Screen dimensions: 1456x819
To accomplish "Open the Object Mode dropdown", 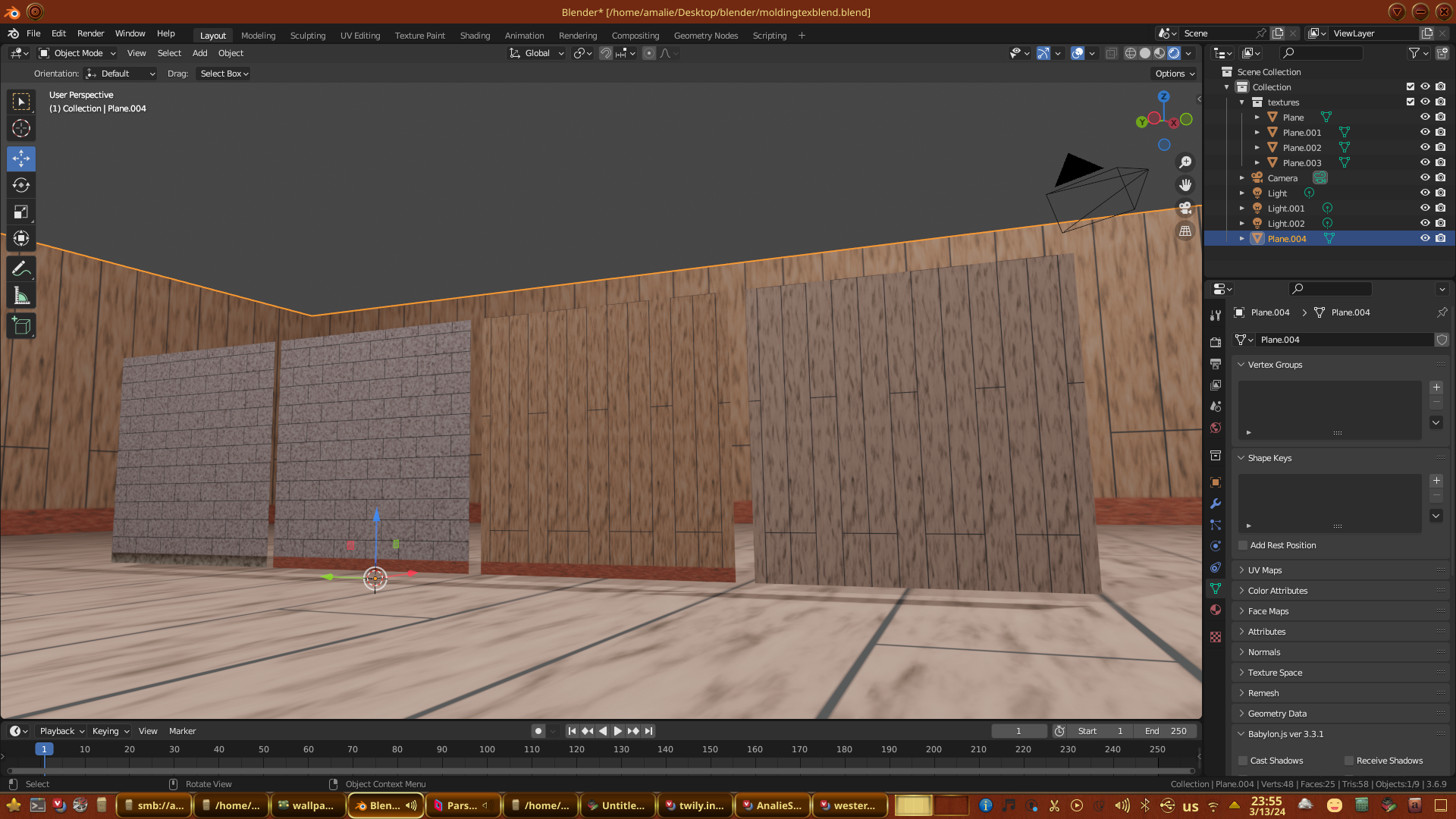I will (77, 53).
